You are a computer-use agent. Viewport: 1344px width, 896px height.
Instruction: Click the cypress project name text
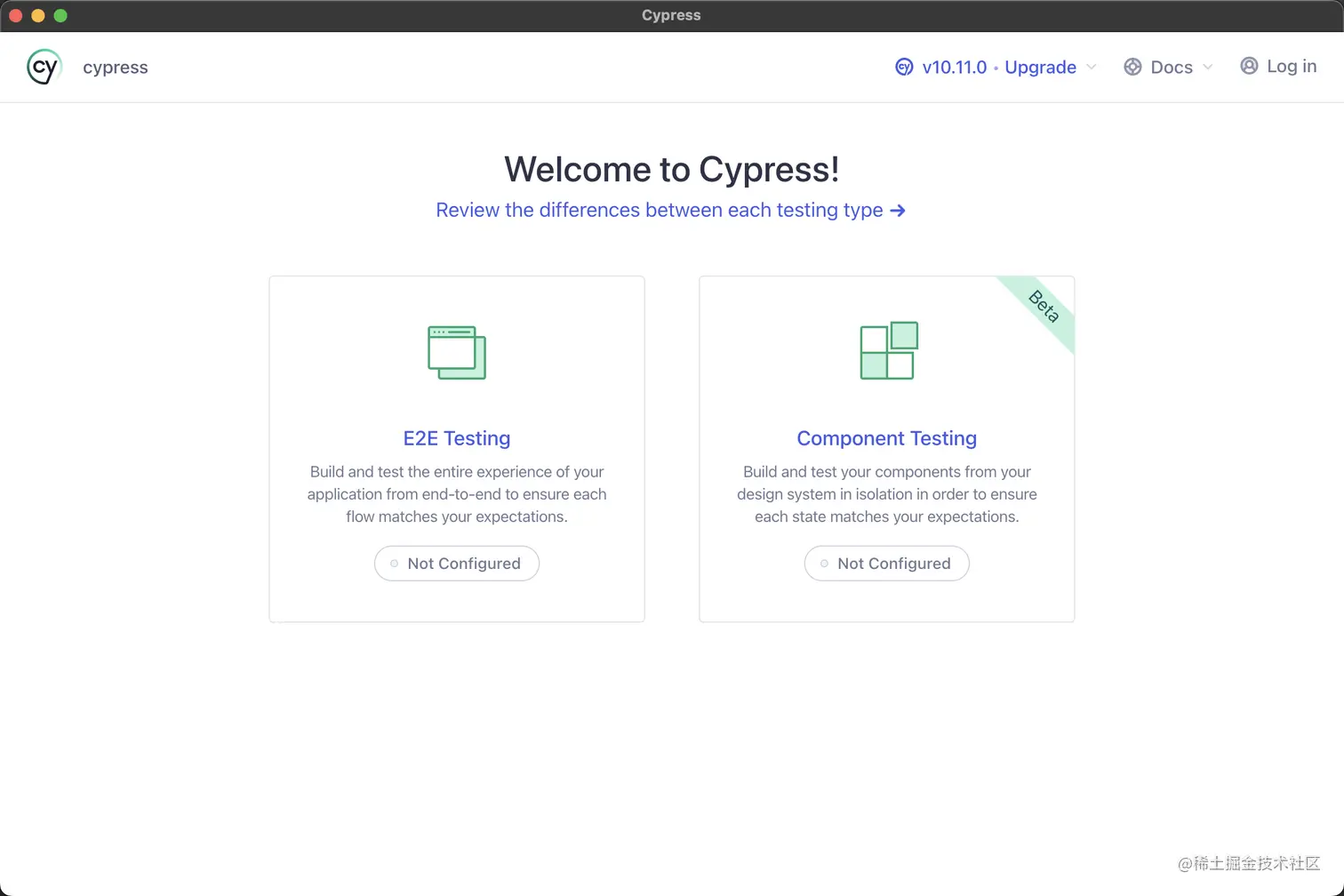[x=116, y=68]
